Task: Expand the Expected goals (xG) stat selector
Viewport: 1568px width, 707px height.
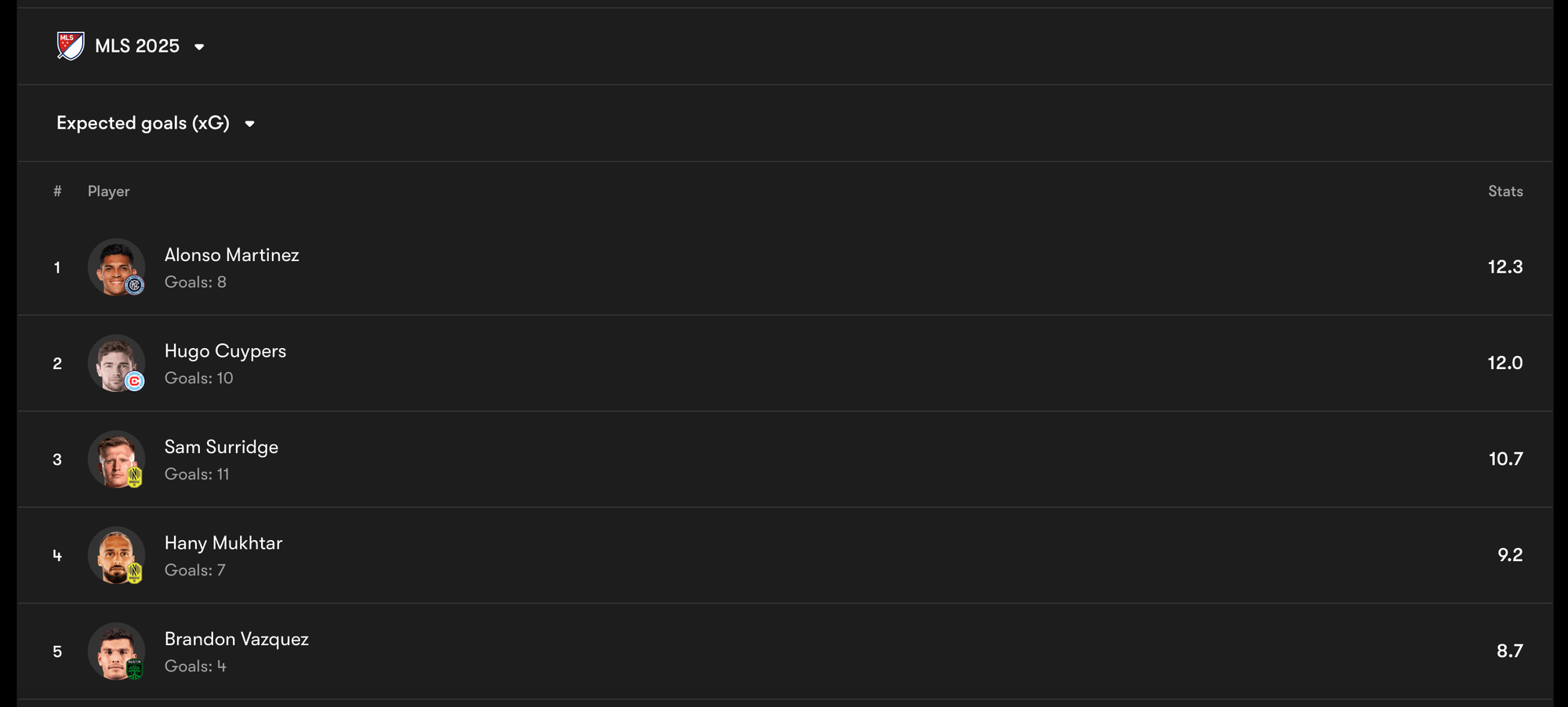Action: (155, 123)
